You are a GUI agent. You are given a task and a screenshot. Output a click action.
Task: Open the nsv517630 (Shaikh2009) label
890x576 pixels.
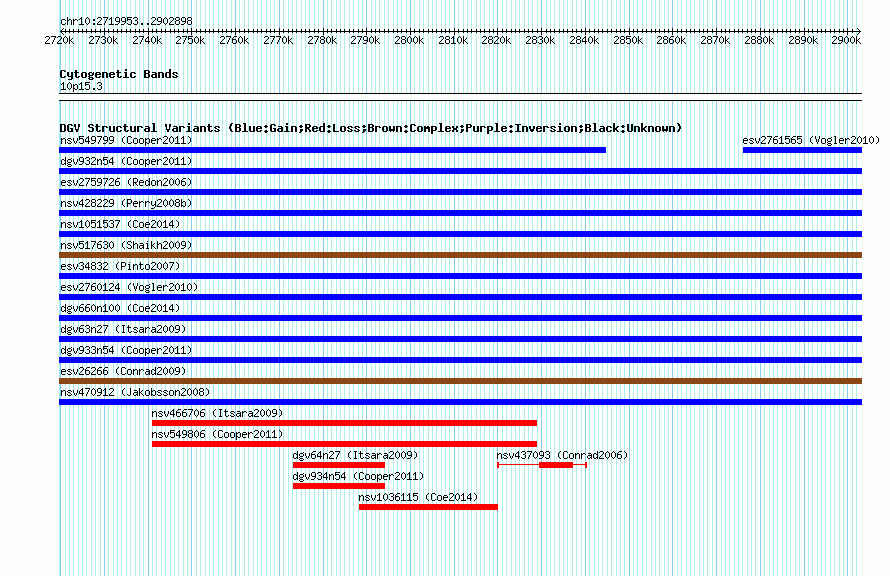click(x=126, y=245)
